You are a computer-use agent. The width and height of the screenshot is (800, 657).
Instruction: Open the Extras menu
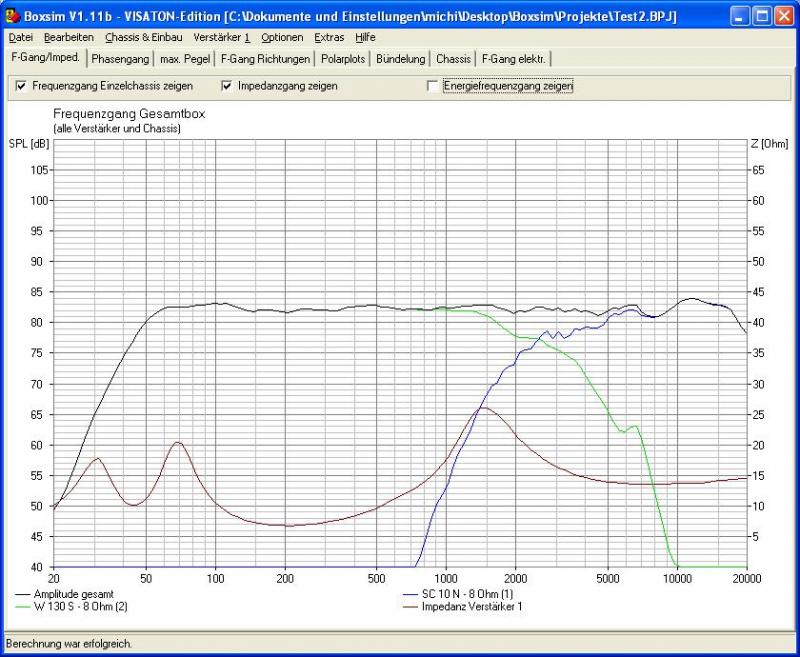click(x=329, y=37)
